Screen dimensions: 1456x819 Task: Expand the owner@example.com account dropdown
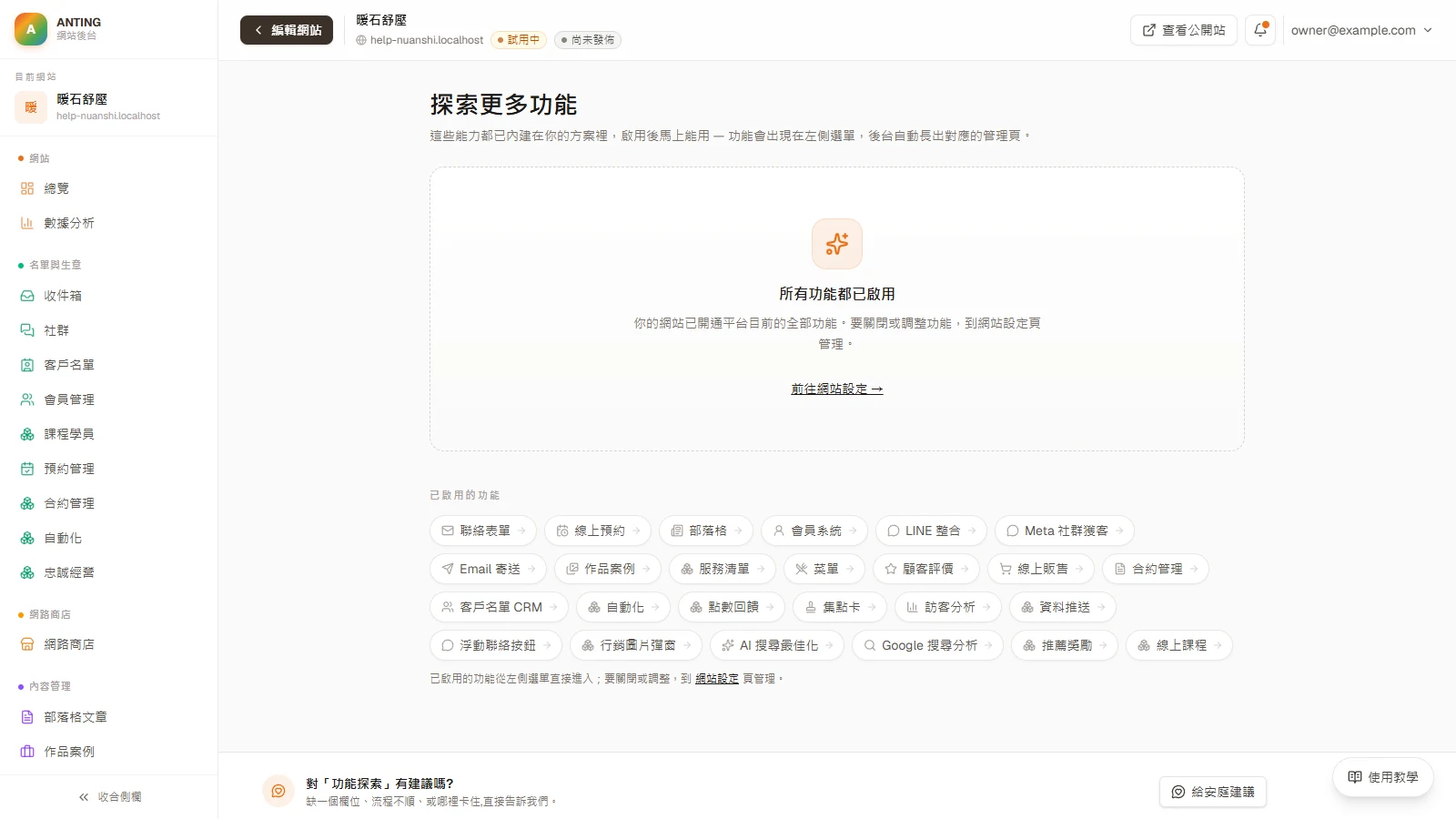pos(1361,30)
